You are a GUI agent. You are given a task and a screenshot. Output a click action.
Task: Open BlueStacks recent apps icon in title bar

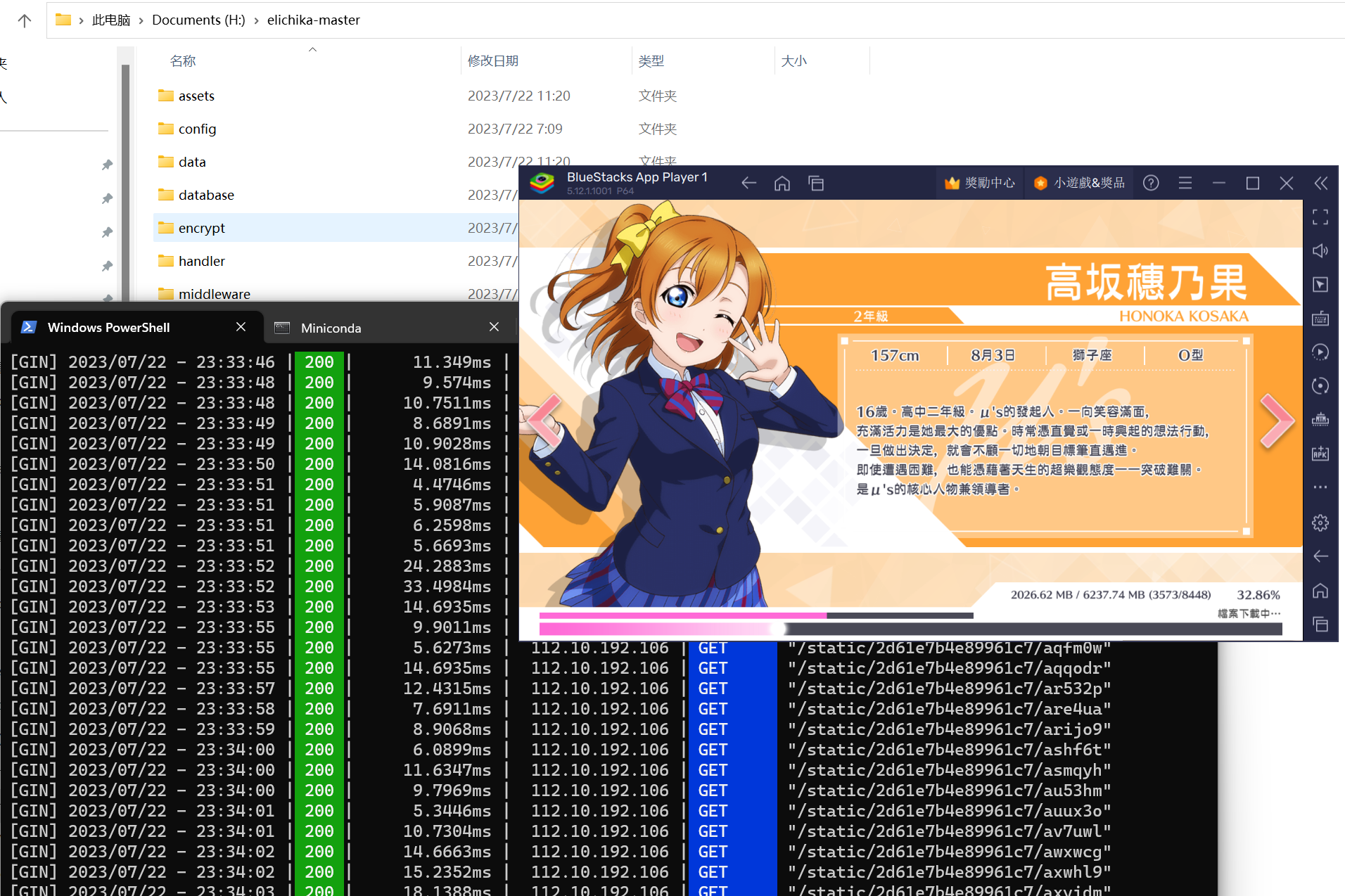[x=816, y=184]
